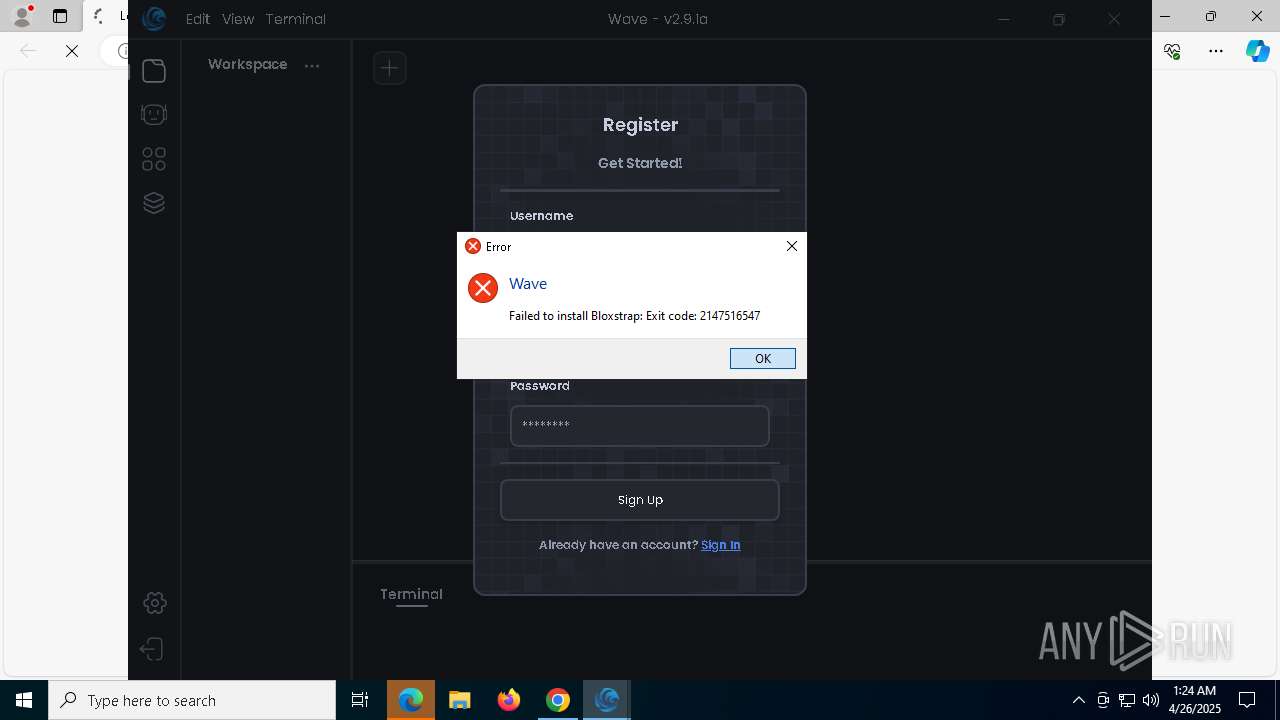Viewport: 1280px width, 720px height.
Task: Show hidden system tray icons
Action: click(x=1078, y=700)
